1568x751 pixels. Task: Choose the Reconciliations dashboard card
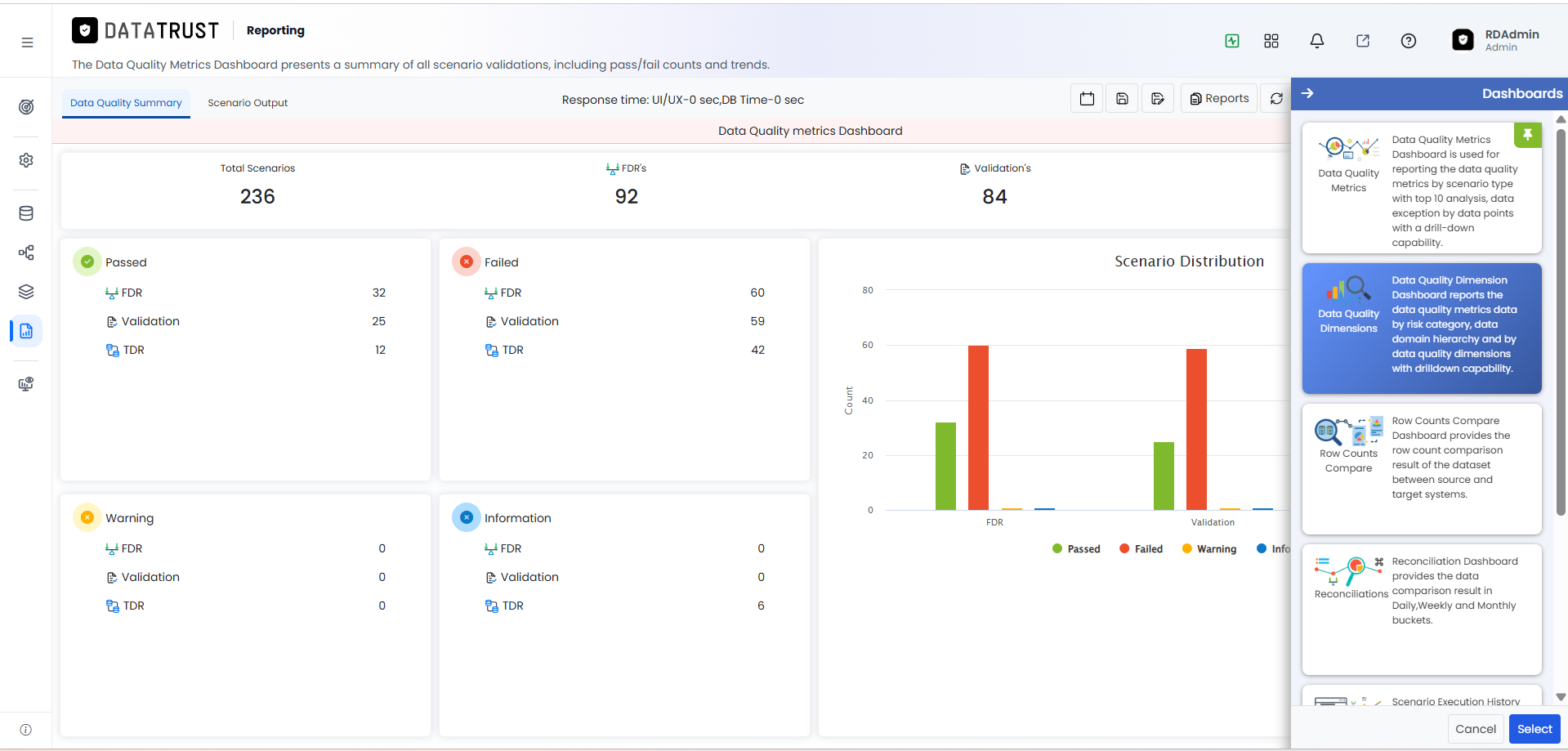click(x=1422, y=610)
